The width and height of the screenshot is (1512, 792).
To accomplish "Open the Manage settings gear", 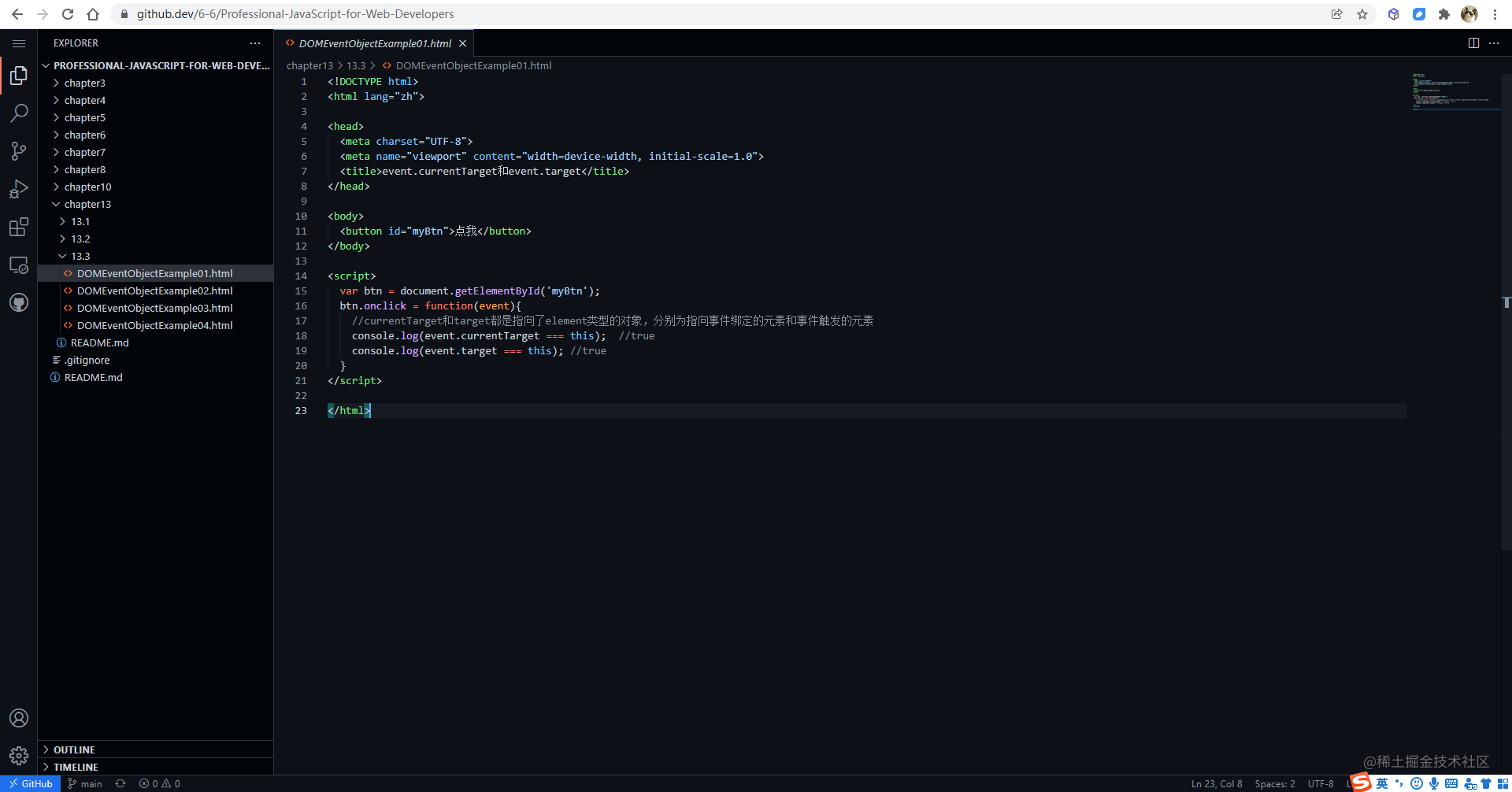I will (19, 755).
